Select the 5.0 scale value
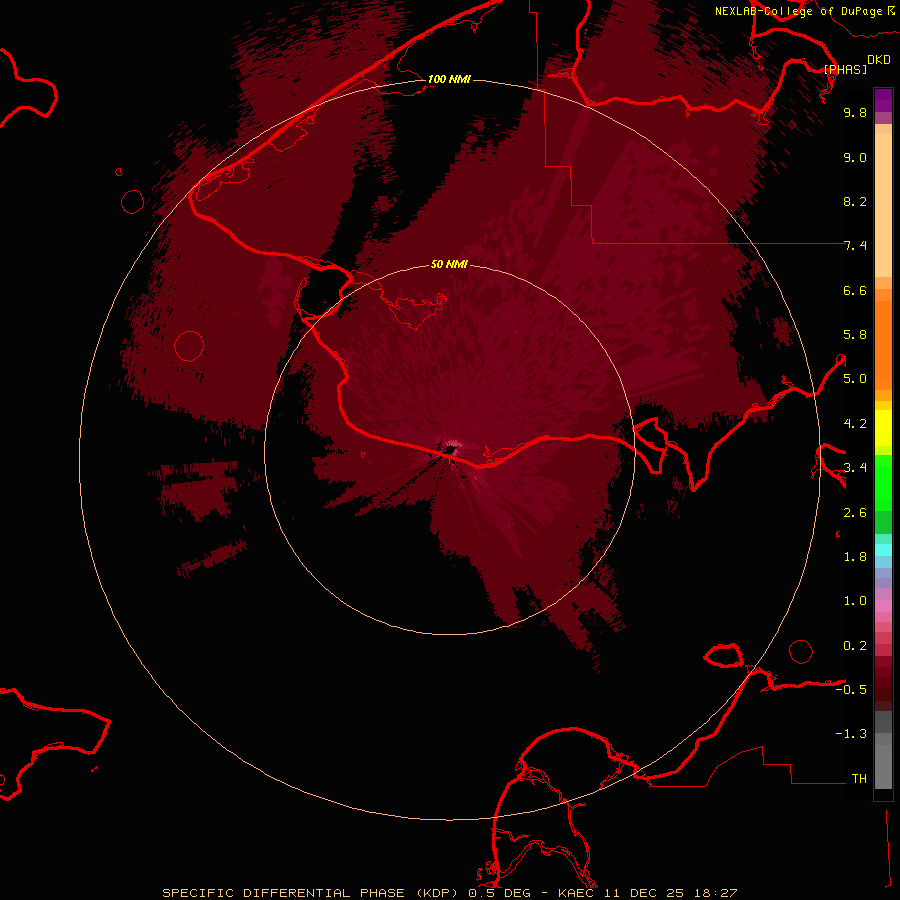900x900 pixels. tap(855, 379)
